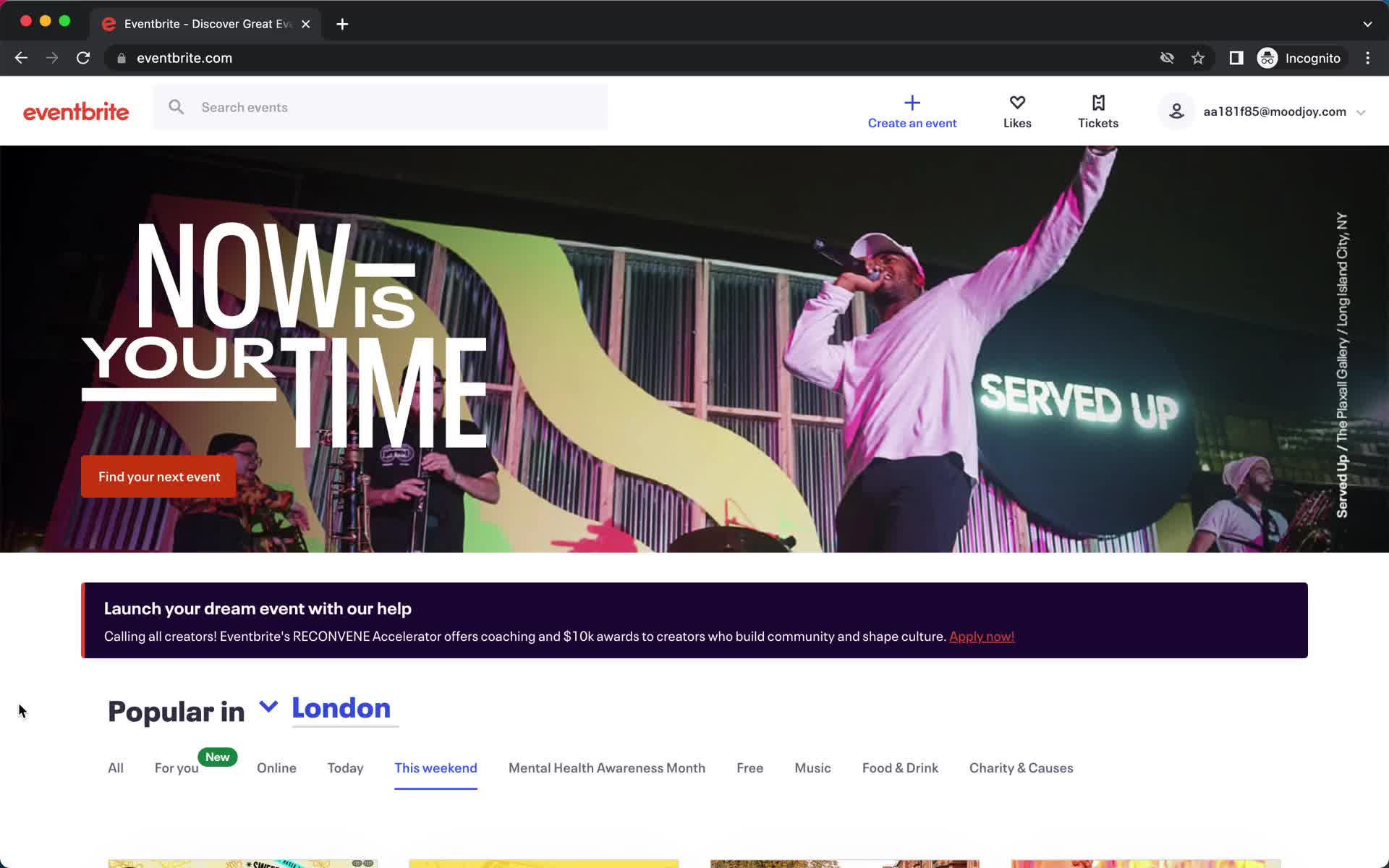Click the New badge on For you
Image resolution: width=1389 pixels, height=868 pixels.
217,757
